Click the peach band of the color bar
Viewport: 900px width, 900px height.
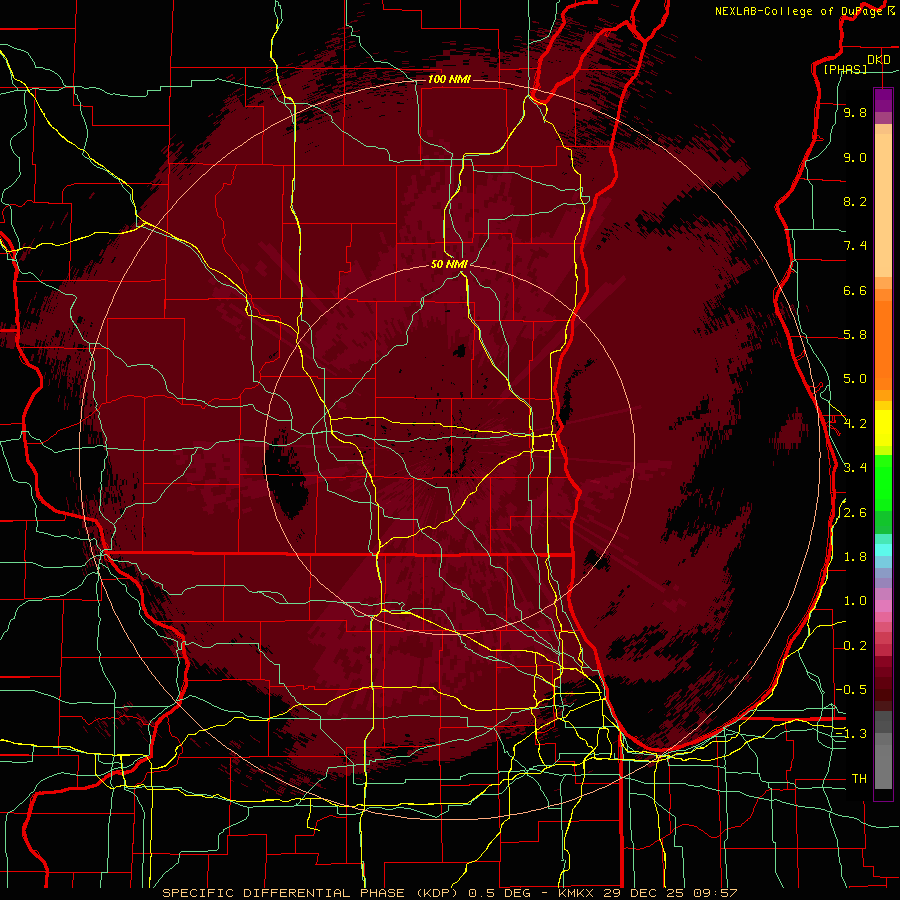(883, 205)
